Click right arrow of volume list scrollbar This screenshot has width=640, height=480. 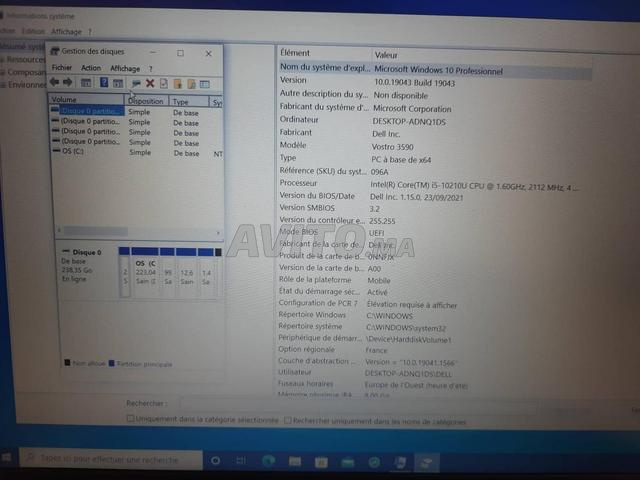218,233
